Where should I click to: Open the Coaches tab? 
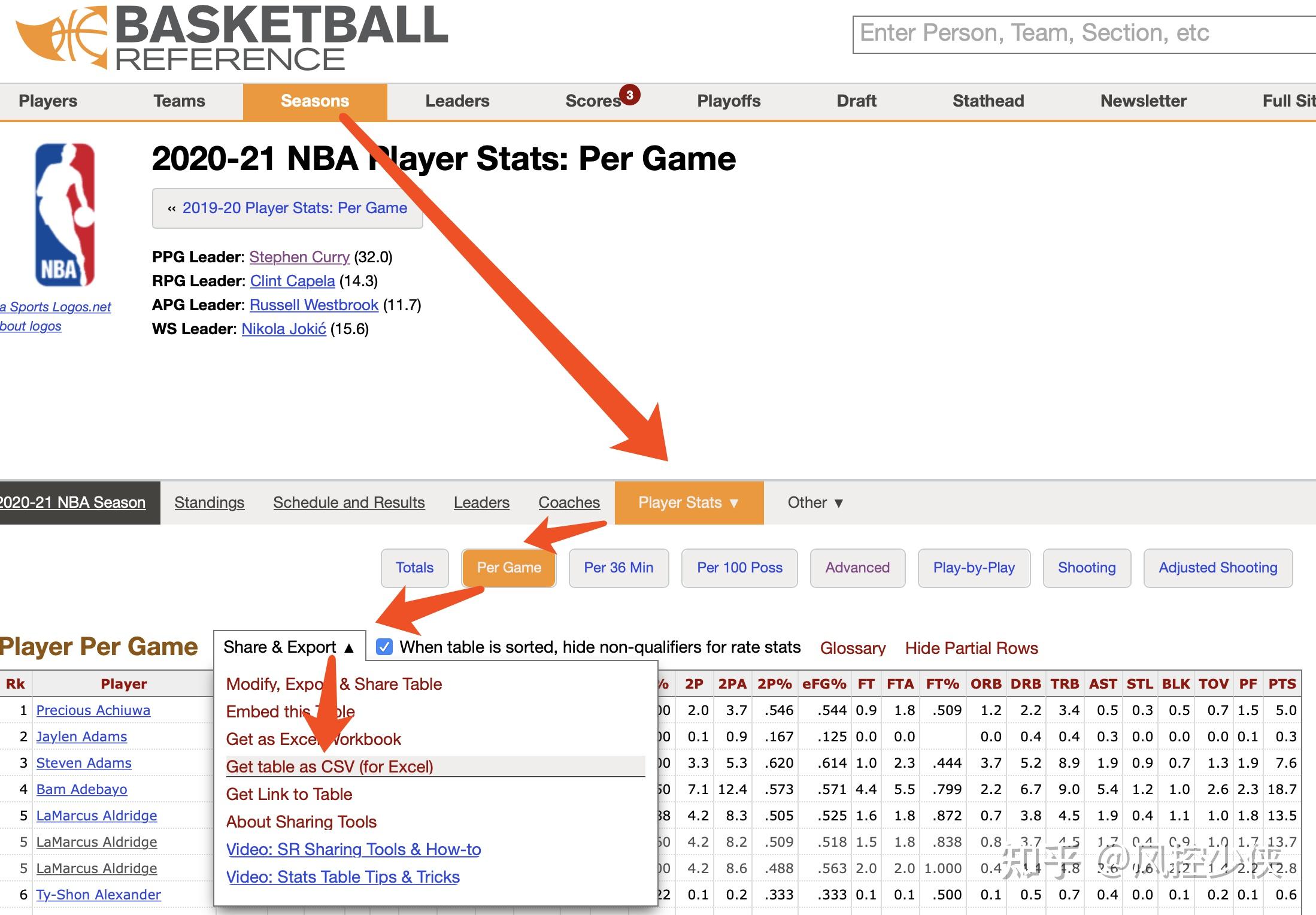coord(569,502)
